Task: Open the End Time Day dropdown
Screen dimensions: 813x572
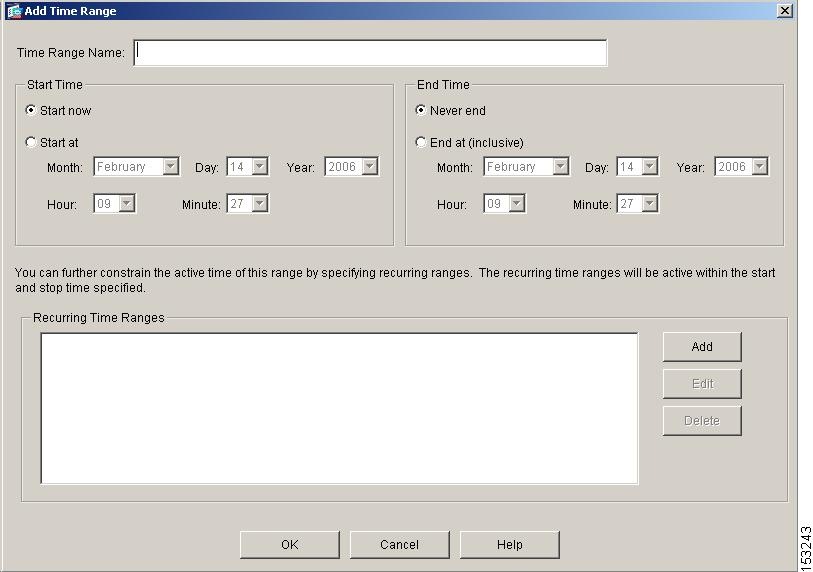Action: pos(637,166)
